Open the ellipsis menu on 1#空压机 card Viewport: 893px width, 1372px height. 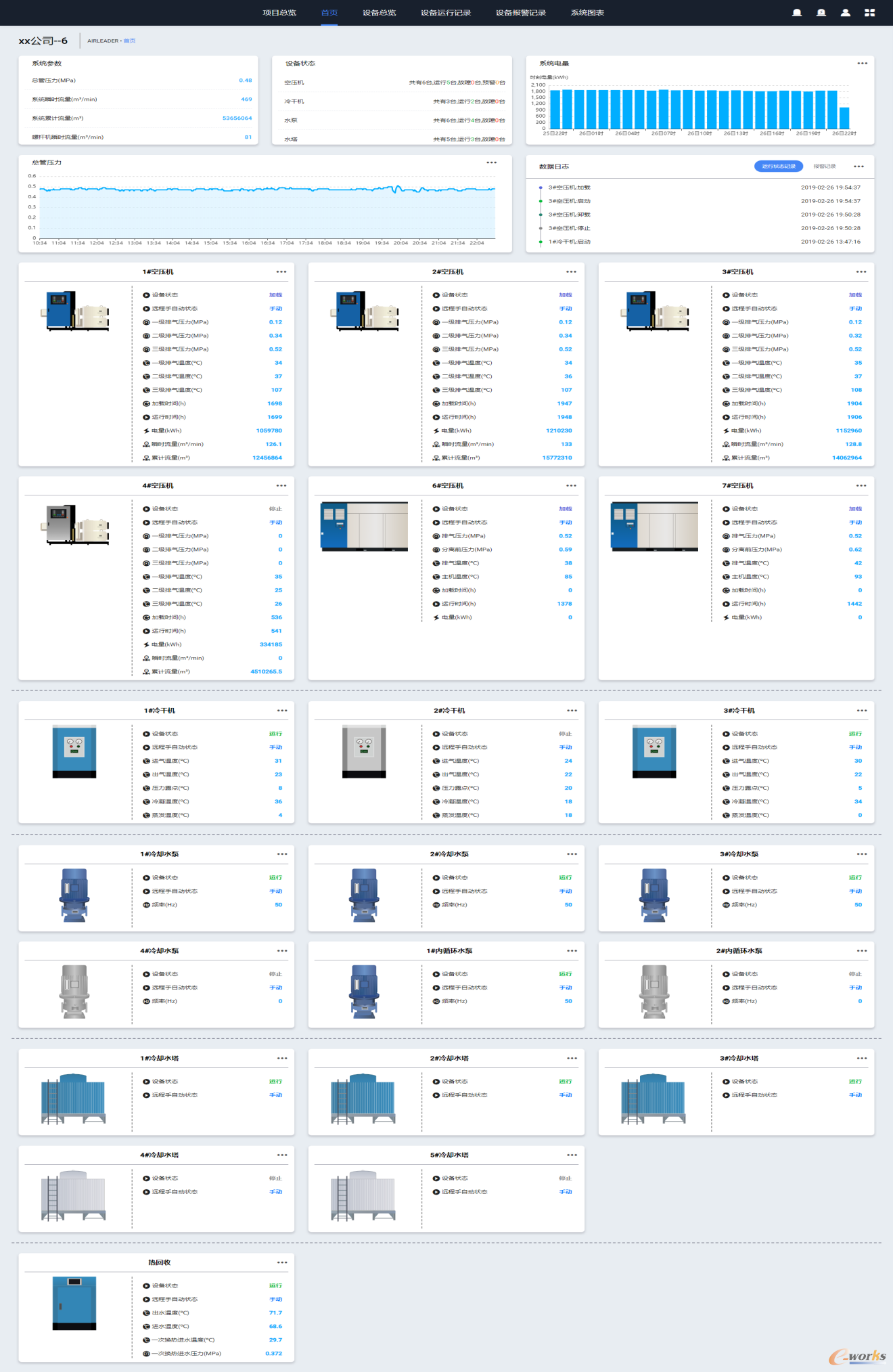click(x=281, y=271)
